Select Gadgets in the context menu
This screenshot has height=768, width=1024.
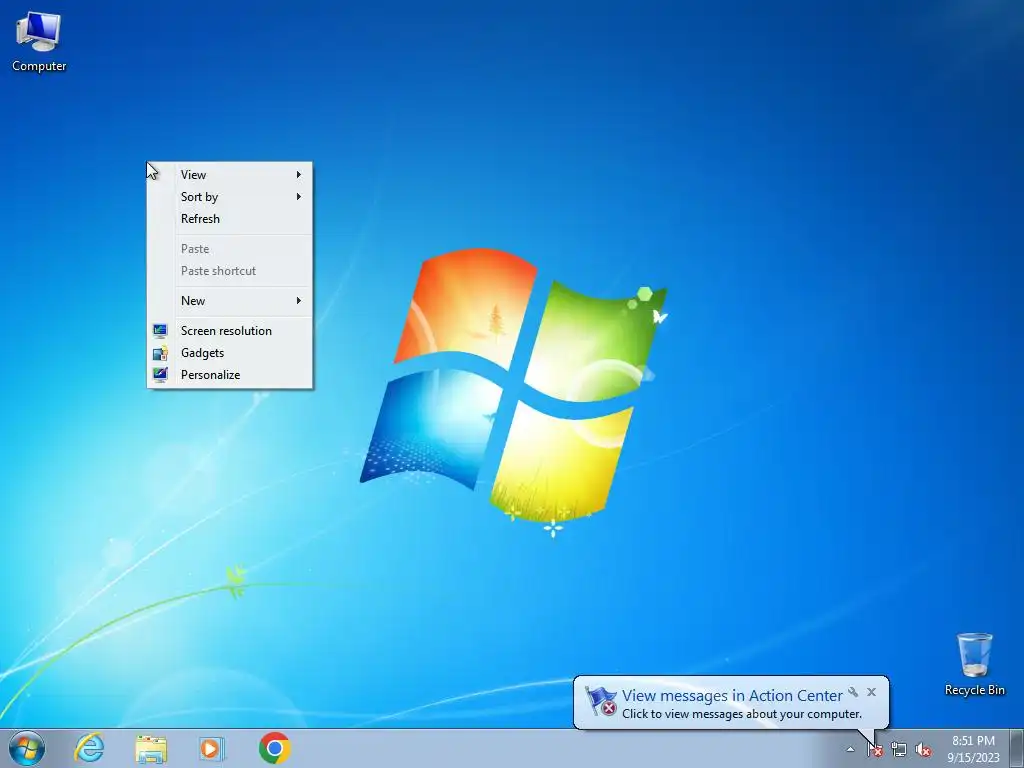pyautogui.click(x=230, y=353)
